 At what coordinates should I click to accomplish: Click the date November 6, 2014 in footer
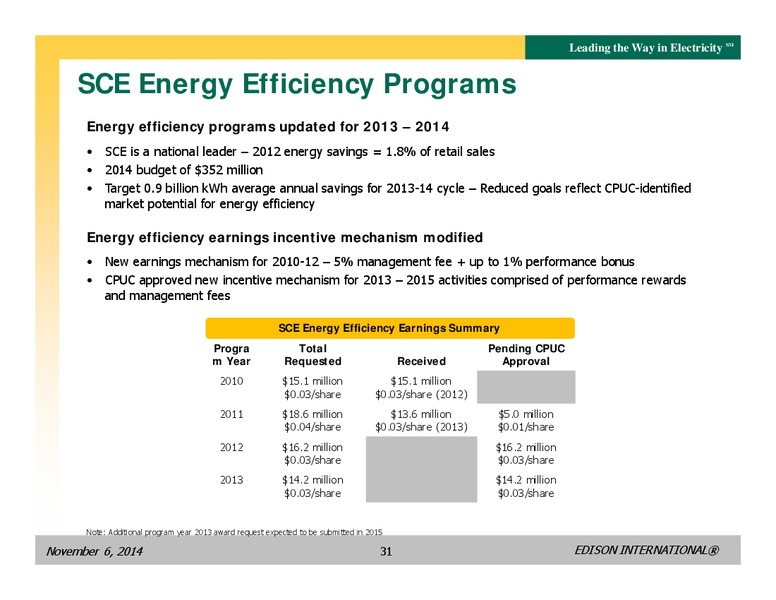[95, 551]
